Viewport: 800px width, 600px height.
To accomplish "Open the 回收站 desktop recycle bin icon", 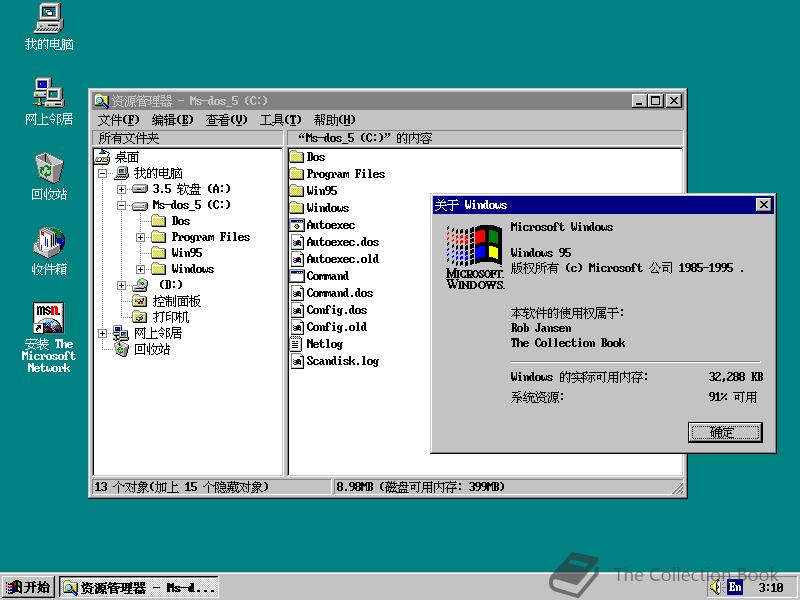I will pos(49,177).
